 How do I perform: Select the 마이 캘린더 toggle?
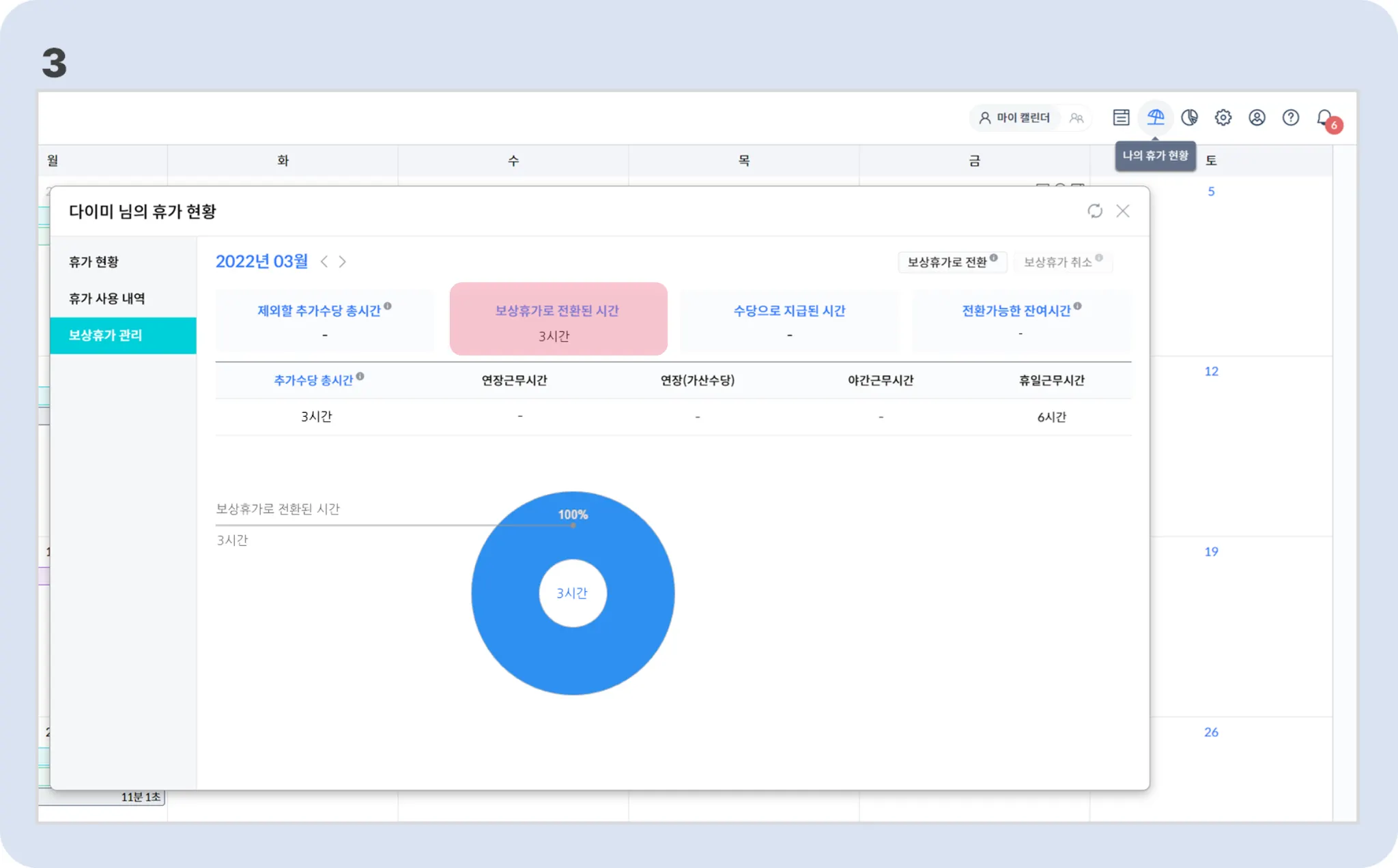coord(1014,118)
